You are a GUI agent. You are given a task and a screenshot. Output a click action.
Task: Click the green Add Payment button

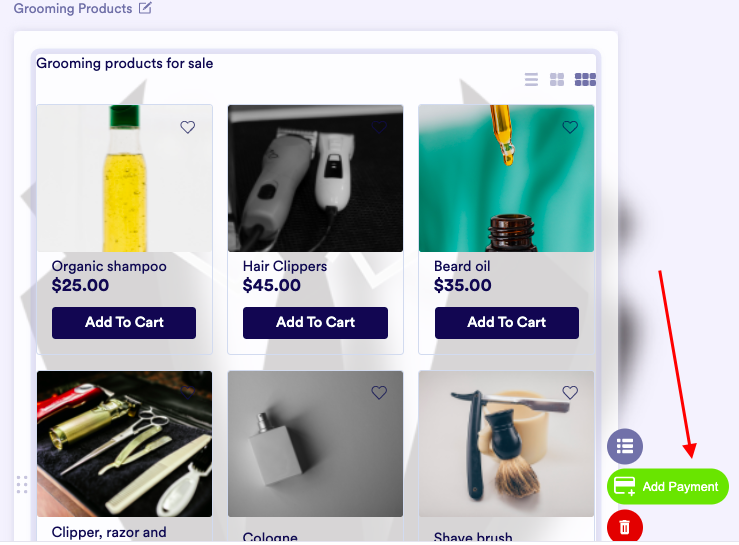tap(667, 487)
